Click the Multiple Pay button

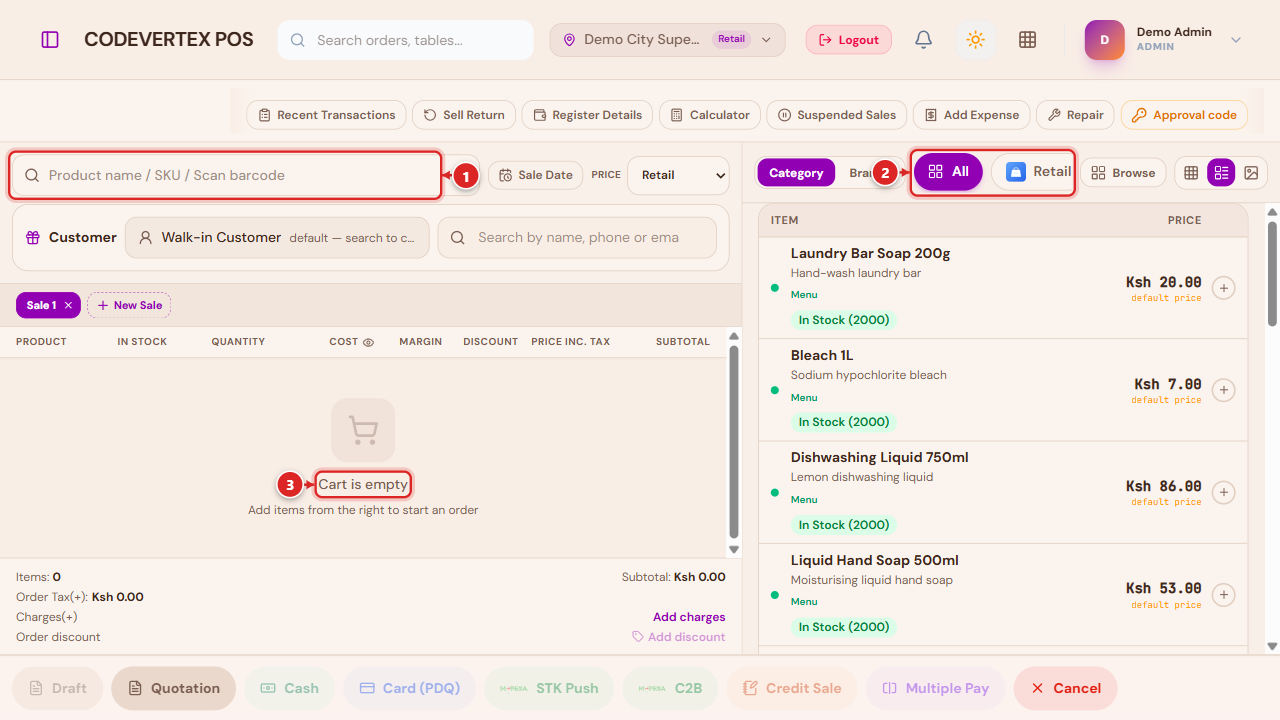click(935, 688)
